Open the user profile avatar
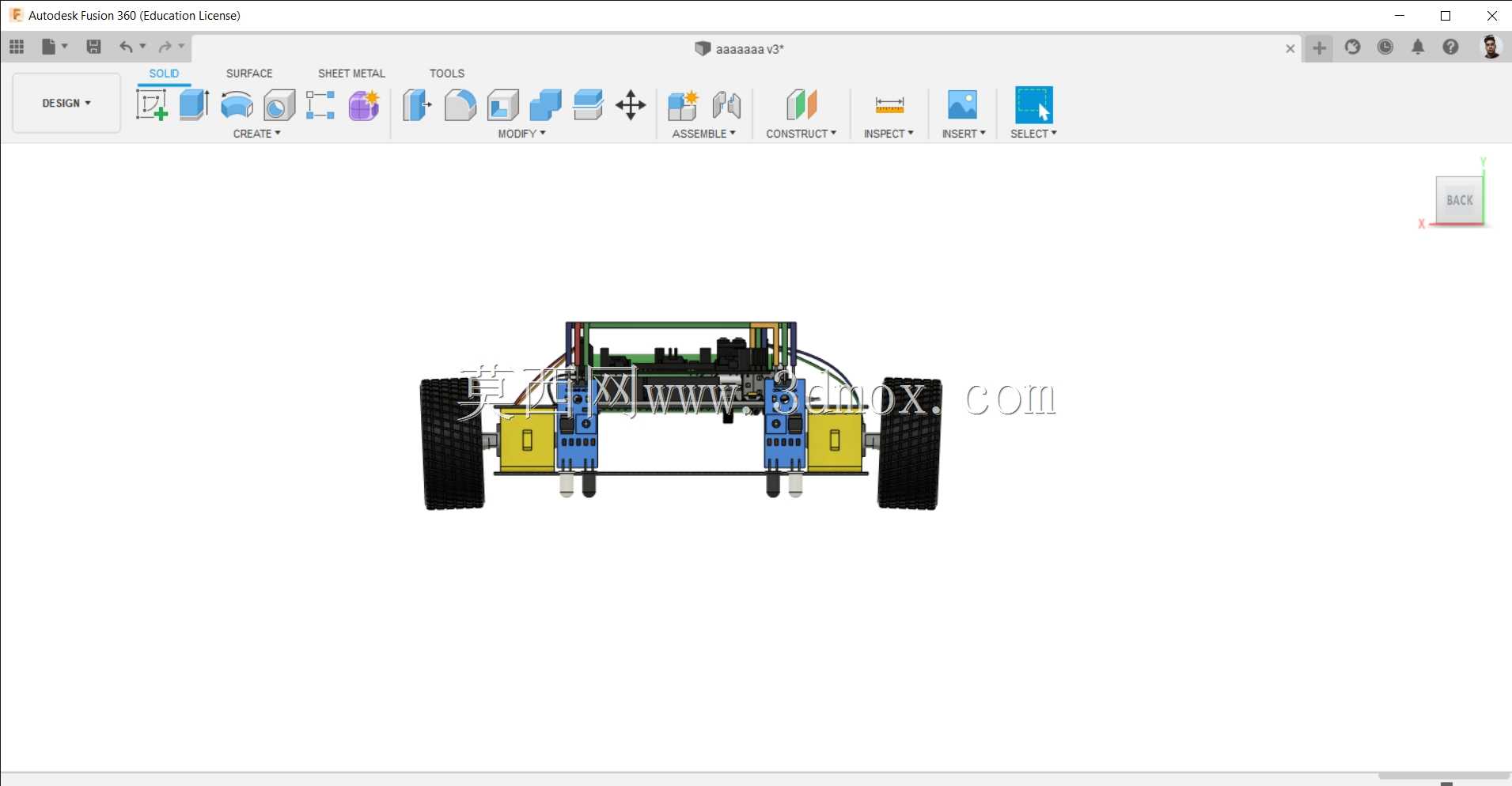The height and width of the screenshot is (786, 1512). pos(1491,47)
